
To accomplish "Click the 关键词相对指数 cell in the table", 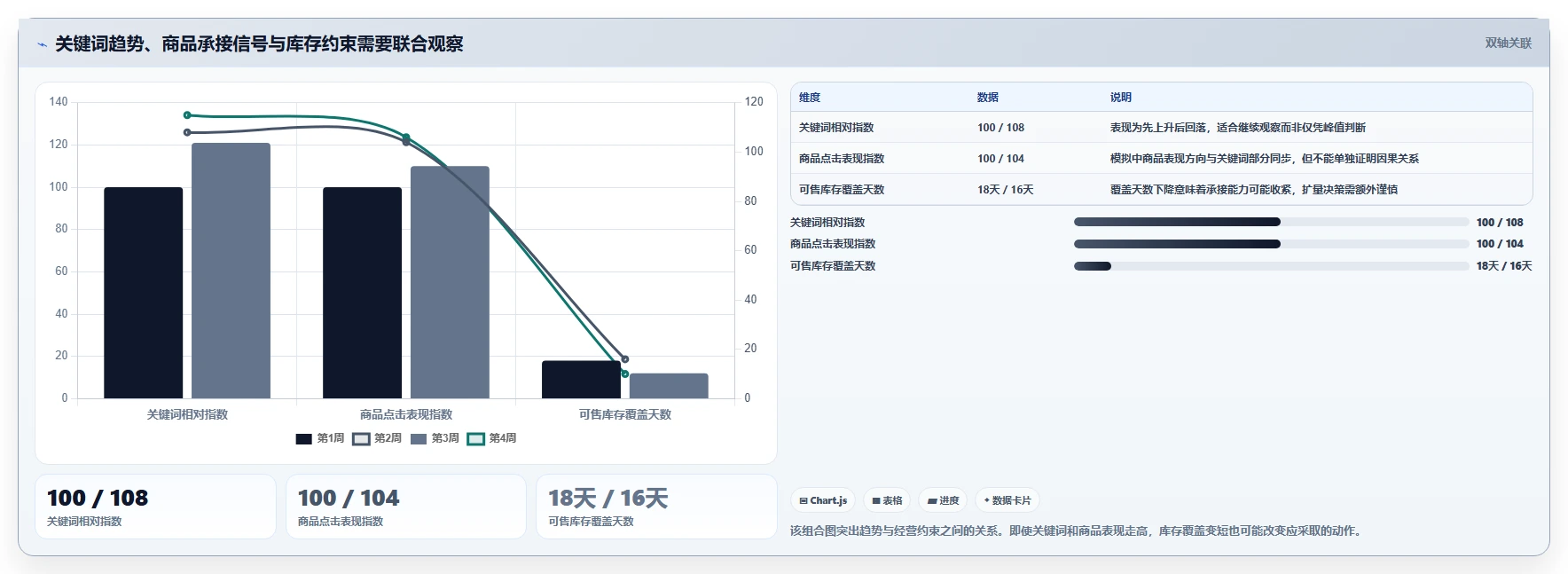I will pos(836,128).
